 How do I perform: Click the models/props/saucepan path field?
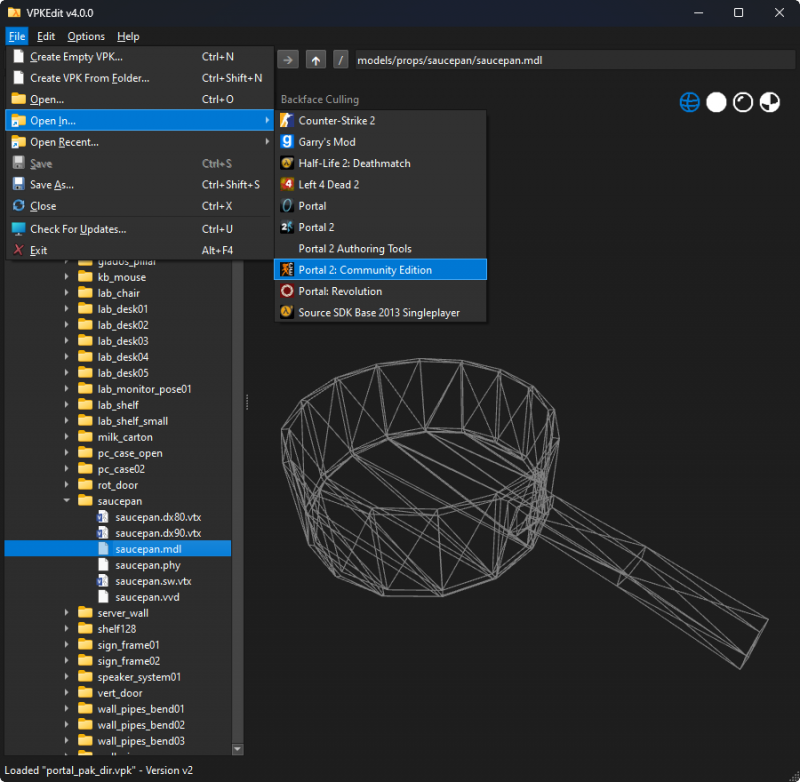click(500, 59)
